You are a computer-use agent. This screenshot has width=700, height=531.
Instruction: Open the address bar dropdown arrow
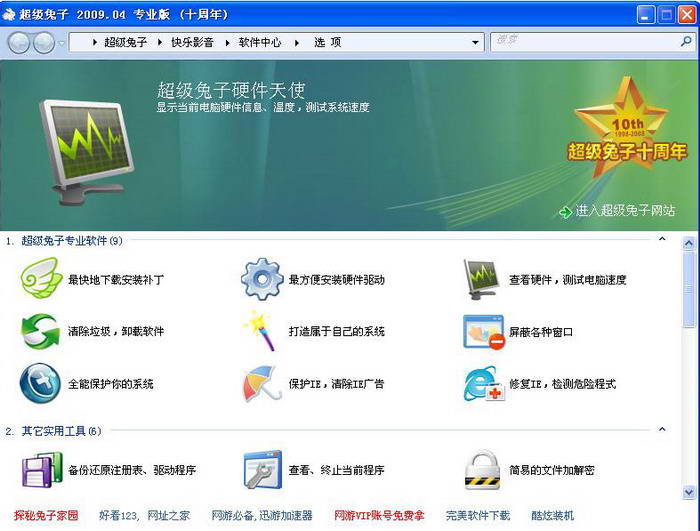(475, 43)
